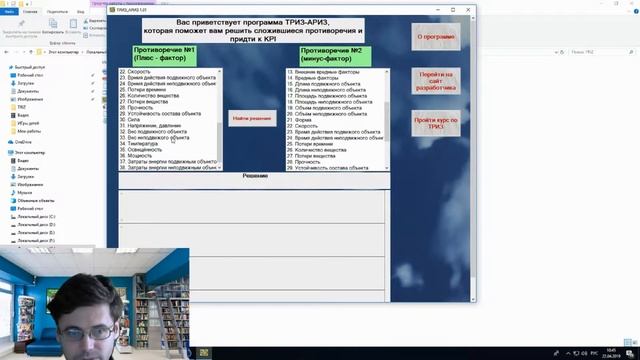Select '19. Объем подвижного объекта' in minus-factor list
This screenshot has width=640, height=360.
click(324, 108)
